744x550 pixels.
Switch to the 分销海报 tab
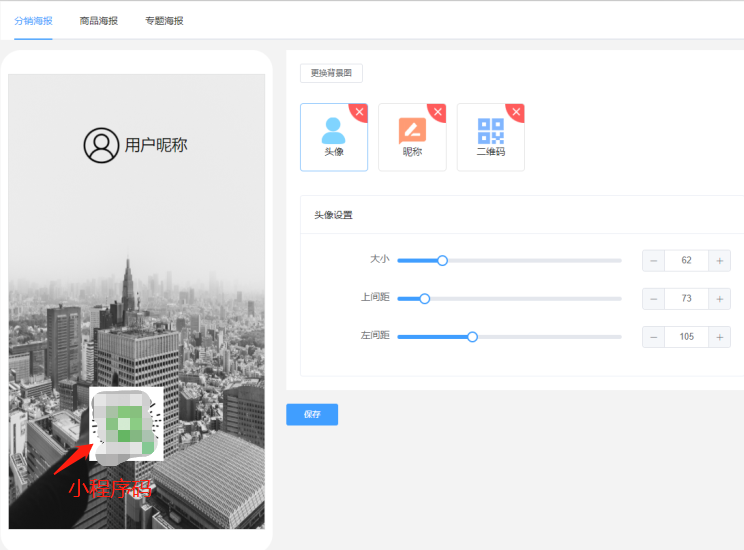click(33, 21)
